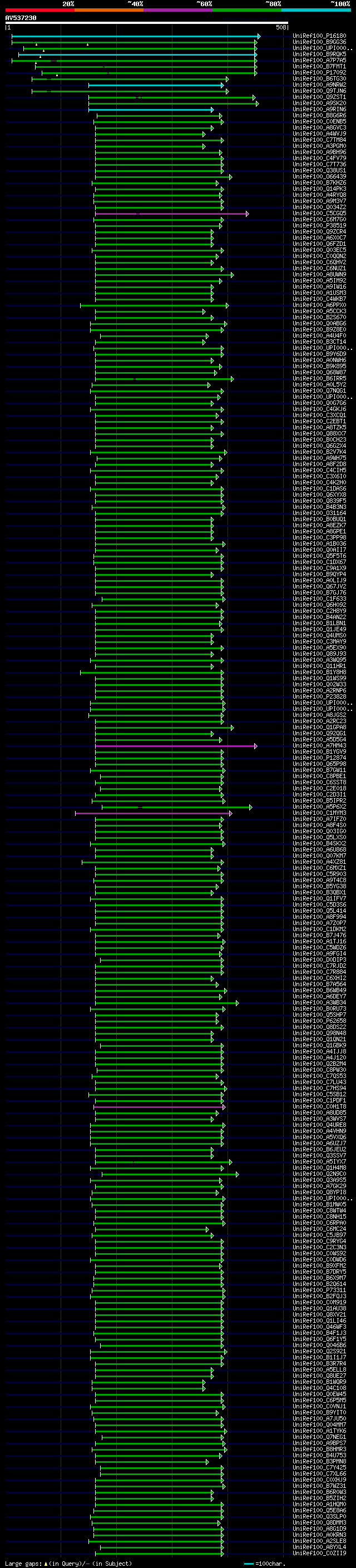Click the orange ~40% identity legend segment
This screenshot has height=1568, width=356.
pyautogui.click(x=109, y=10)
